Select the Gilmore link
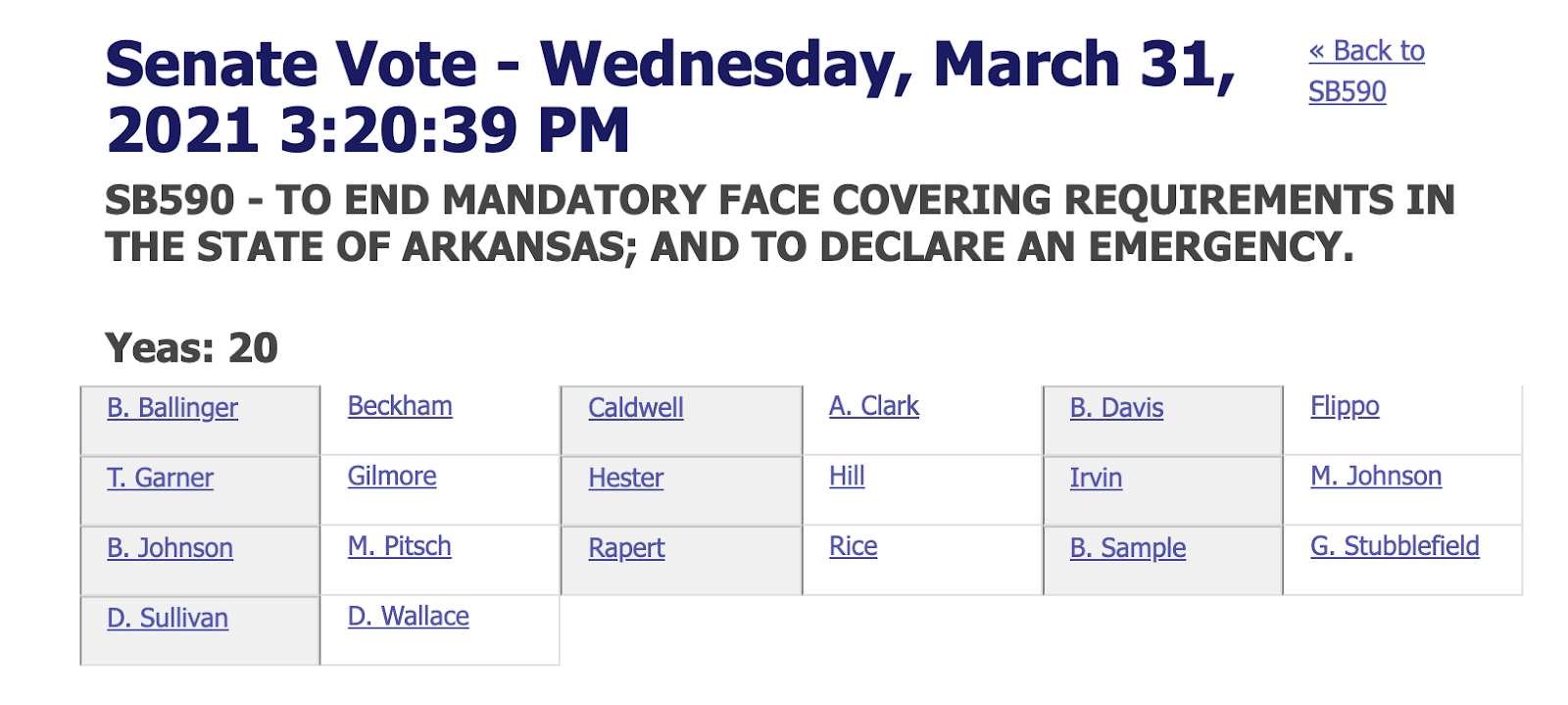Viewport: 1568px width, 705px height. [392, 476]
